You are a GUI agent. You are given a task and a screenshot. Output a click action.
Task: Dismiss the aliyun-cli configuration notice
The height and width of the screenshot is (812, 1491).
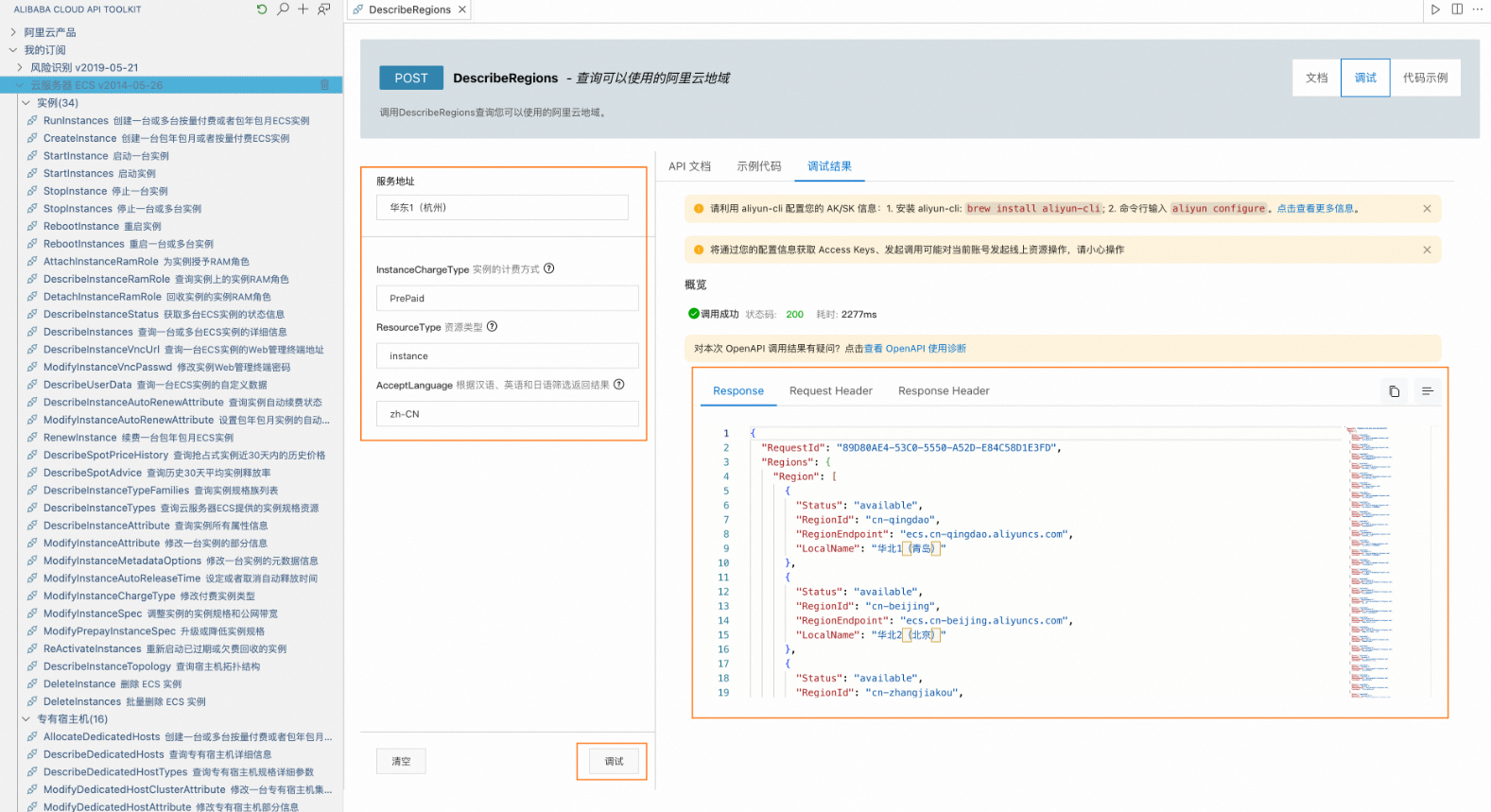click(x=1427, y=209)
